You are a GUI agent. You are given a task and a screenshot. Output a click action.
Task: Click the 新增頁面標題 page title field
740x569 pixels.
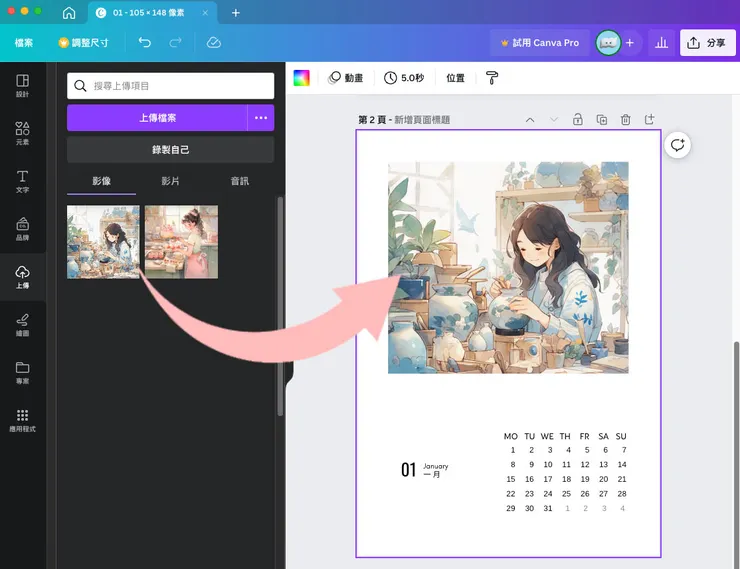click(422, 120)
